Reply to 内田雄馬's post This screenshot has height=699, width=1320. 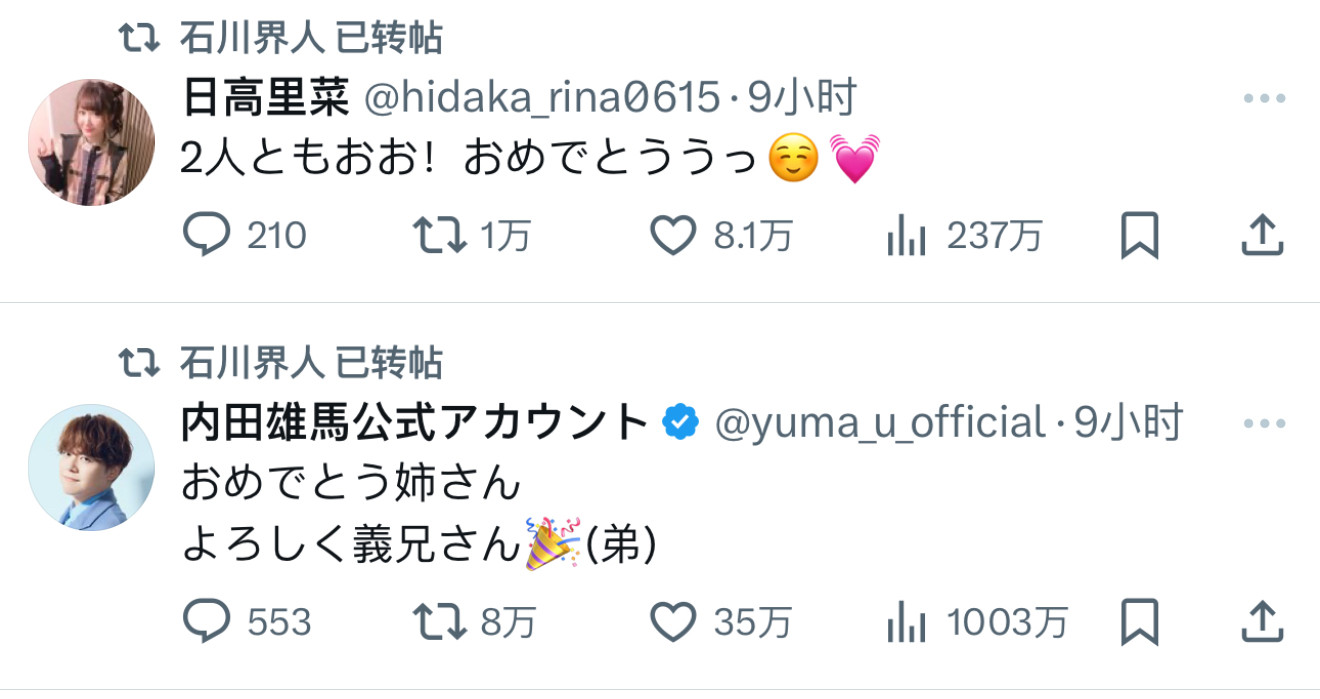tap(207, 622)
